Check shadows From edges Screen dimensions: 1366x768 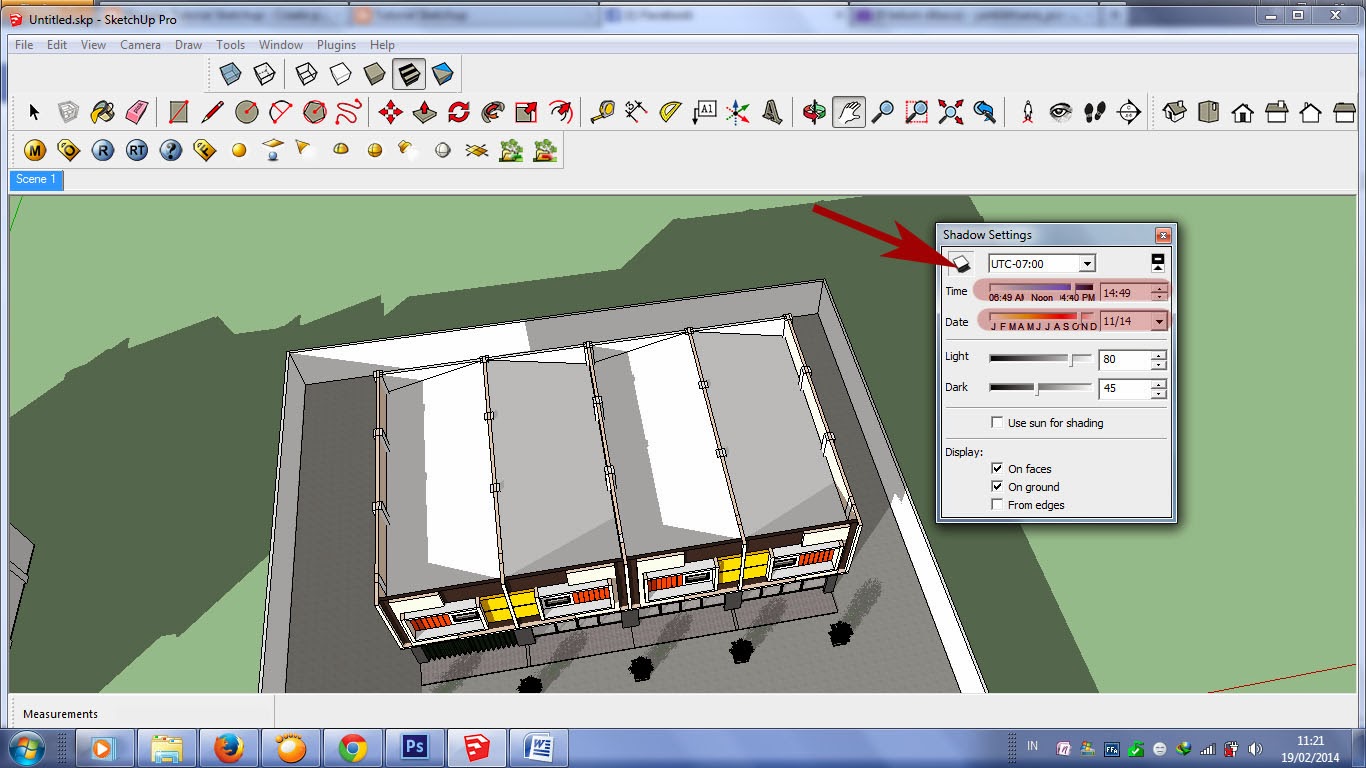coord(997,505)
